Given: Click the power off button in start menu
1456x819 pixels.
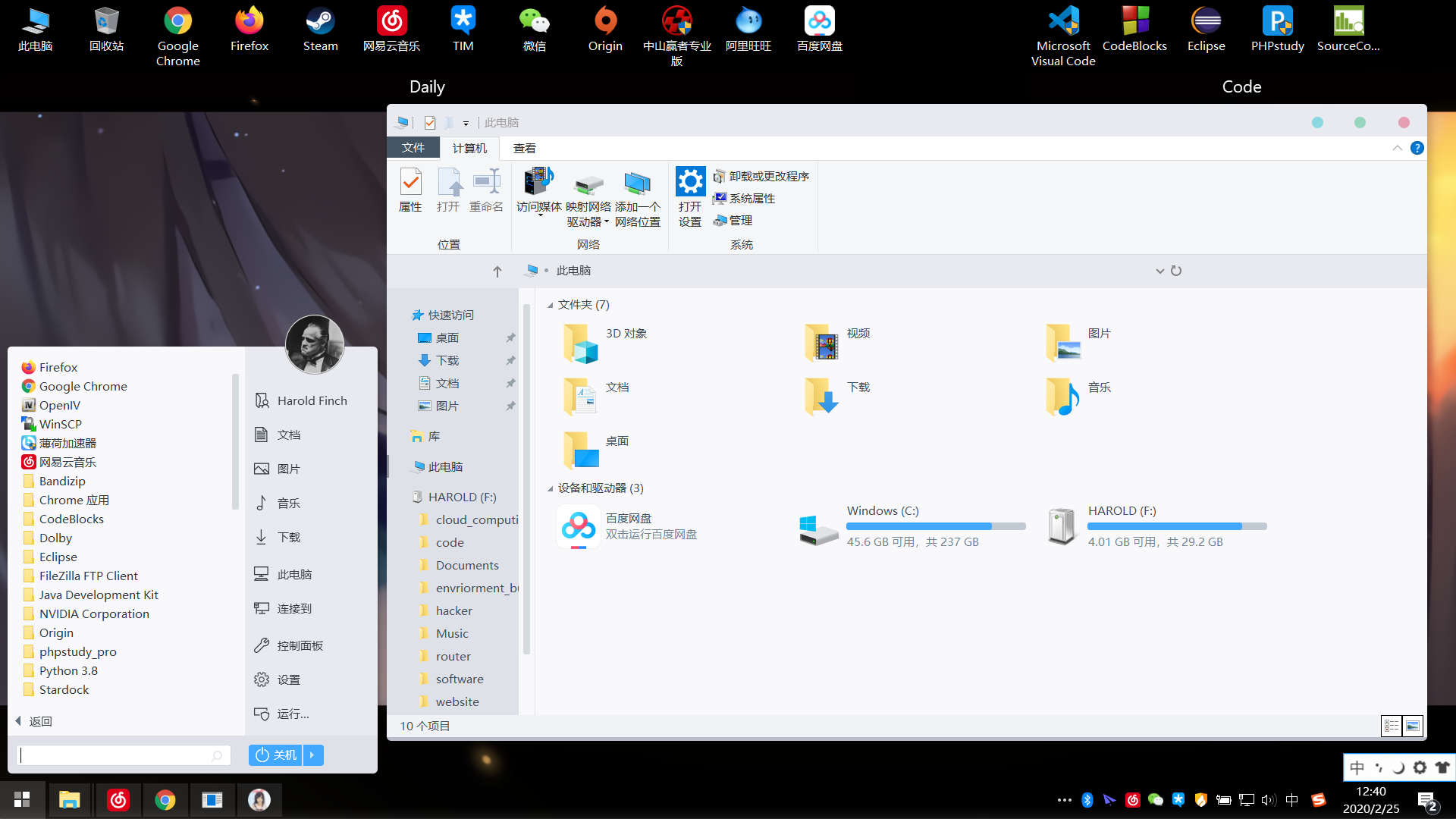Looking at the screenshot, I should point(276,755).
